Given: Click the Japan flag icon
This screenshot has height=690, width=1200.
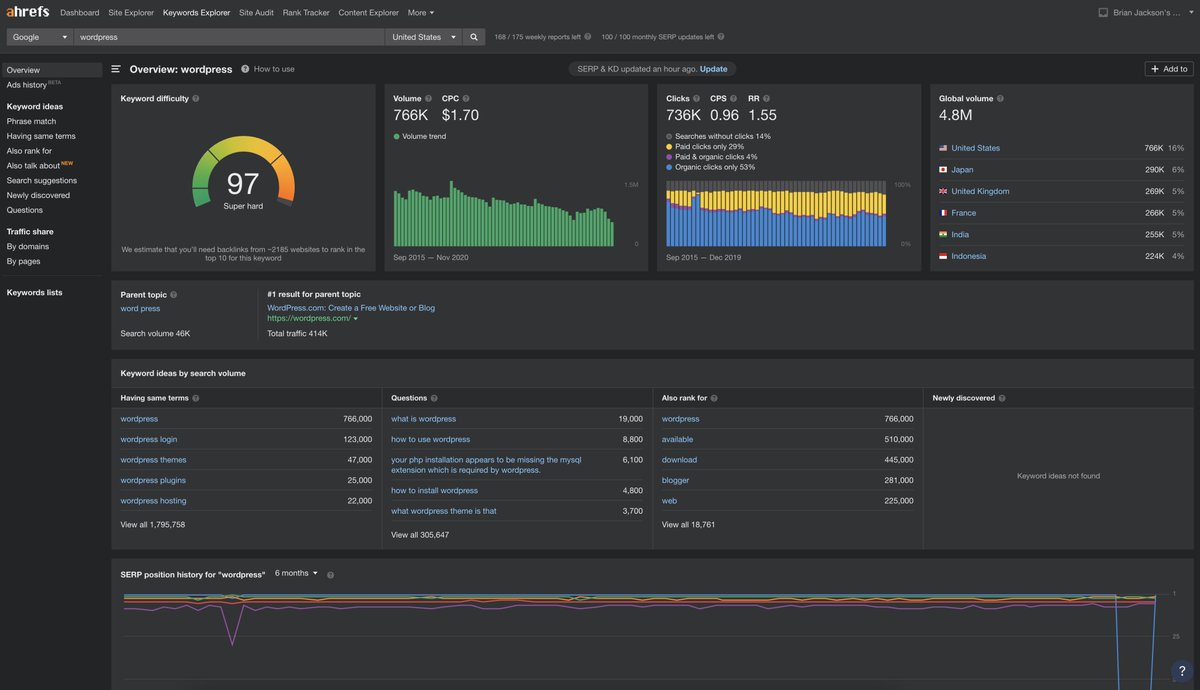Looking at the screenshot, I should point(943,170).
